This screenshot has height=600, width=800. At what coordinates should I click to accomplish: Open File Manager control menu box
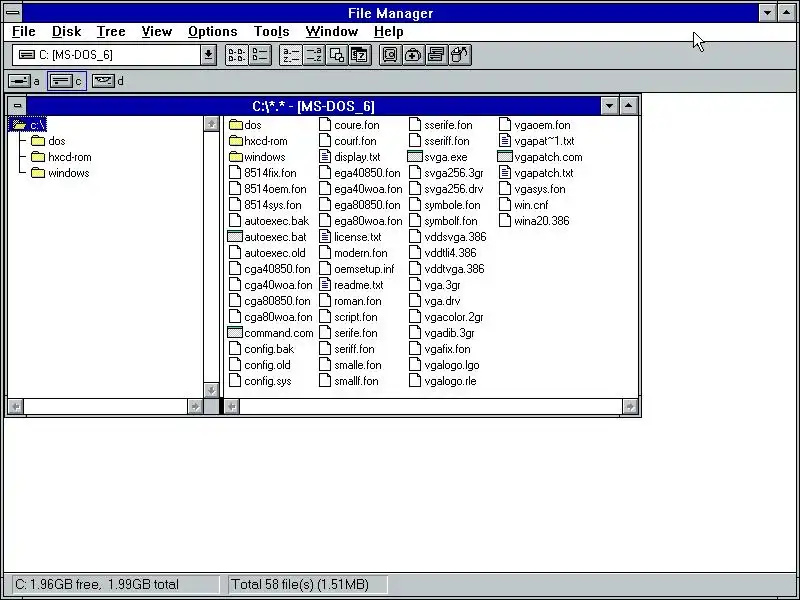pyautogui.click(x=13, y=13)
